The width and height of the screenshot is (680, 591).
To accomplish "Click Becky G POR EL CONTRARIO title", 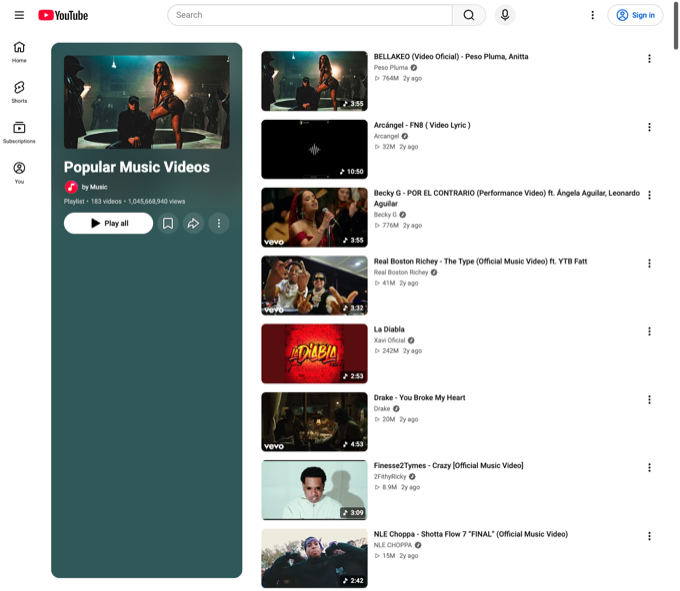I will (507, 198).
